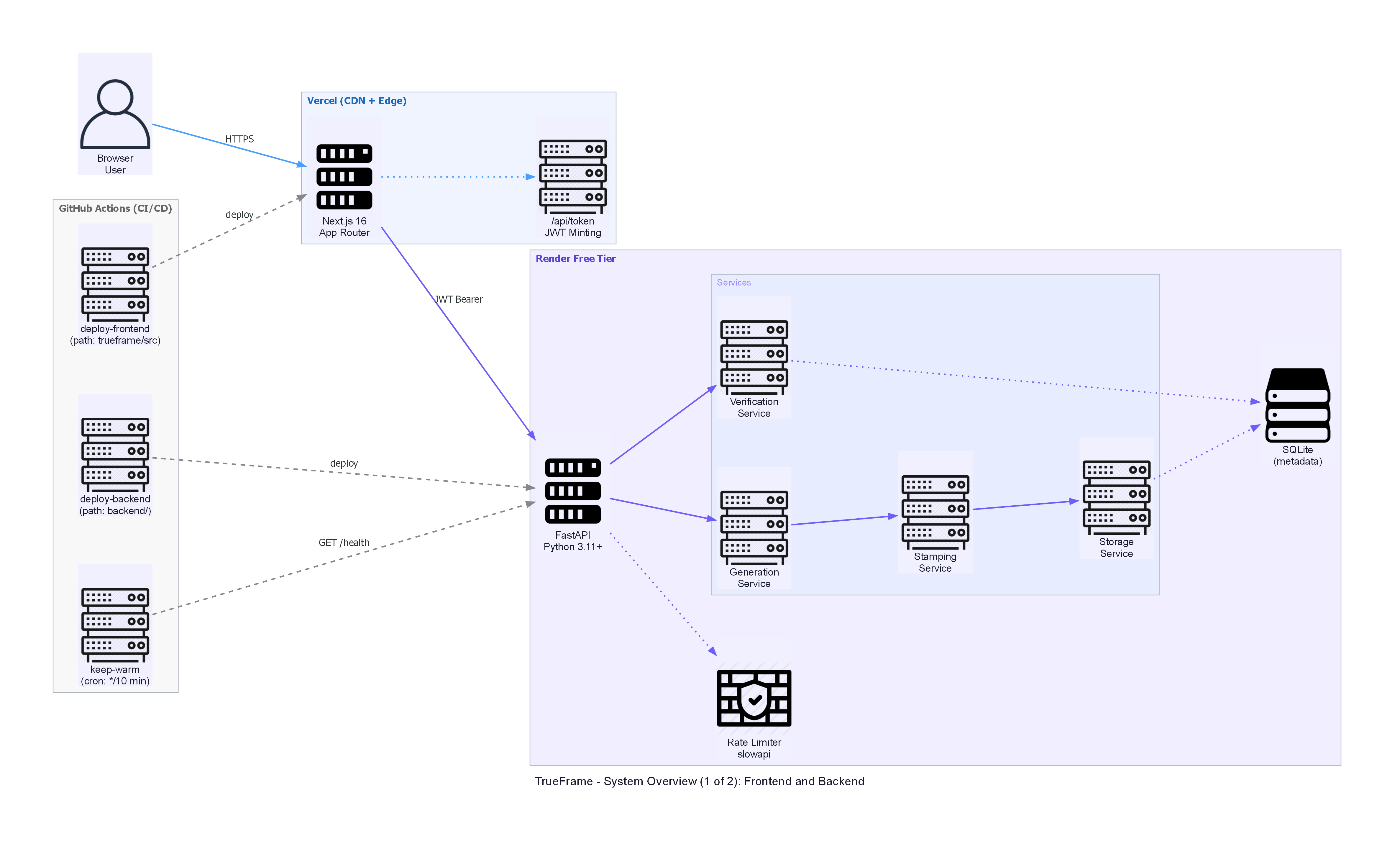The width and height of the screenshot is (1400, 844).
Task: Click the 'App Router' label text
Action: [344, 233]
